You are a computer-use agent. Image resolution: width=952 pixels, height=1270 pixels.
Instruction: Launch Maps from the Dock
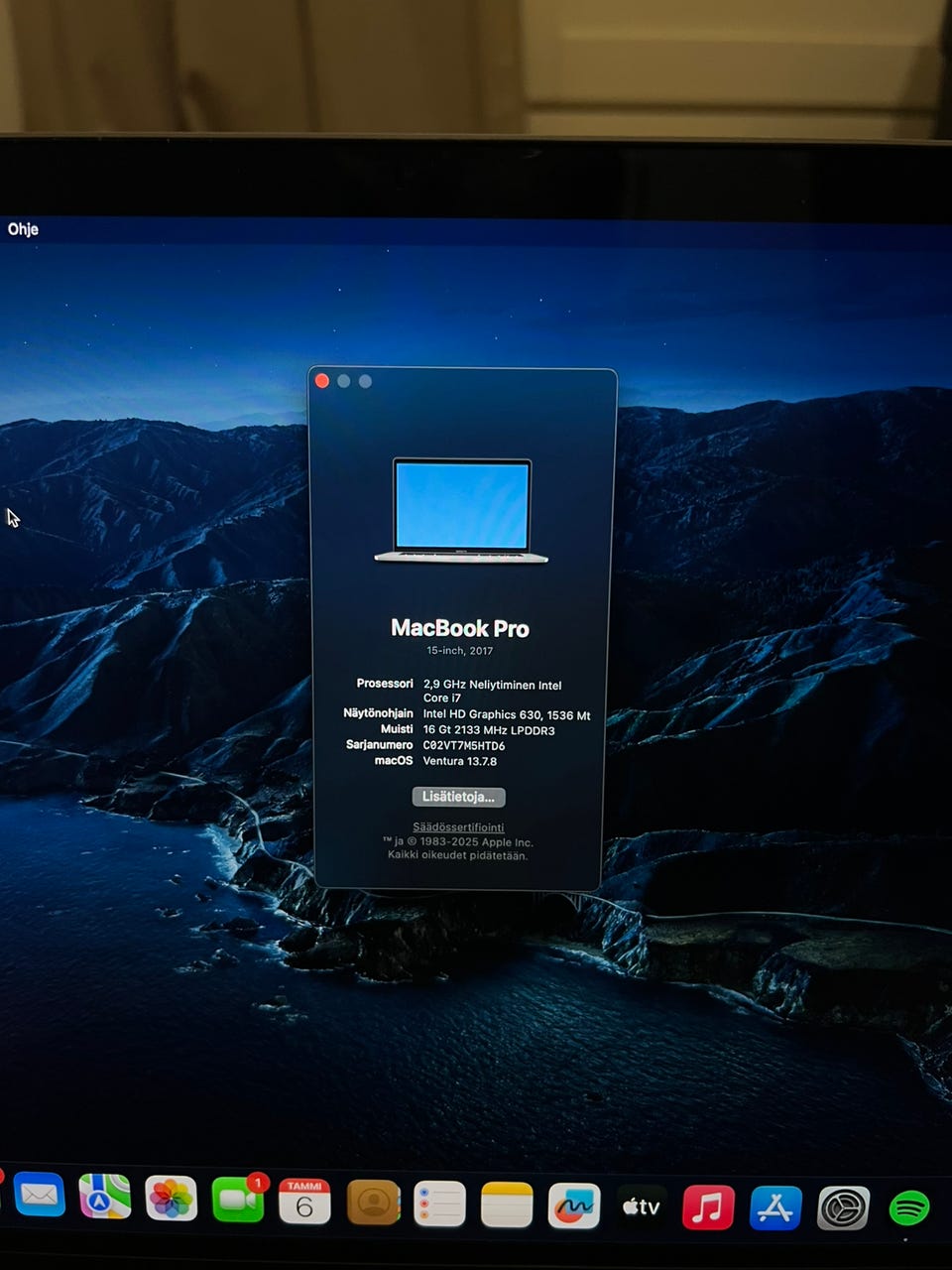[x=105, y=1197]
